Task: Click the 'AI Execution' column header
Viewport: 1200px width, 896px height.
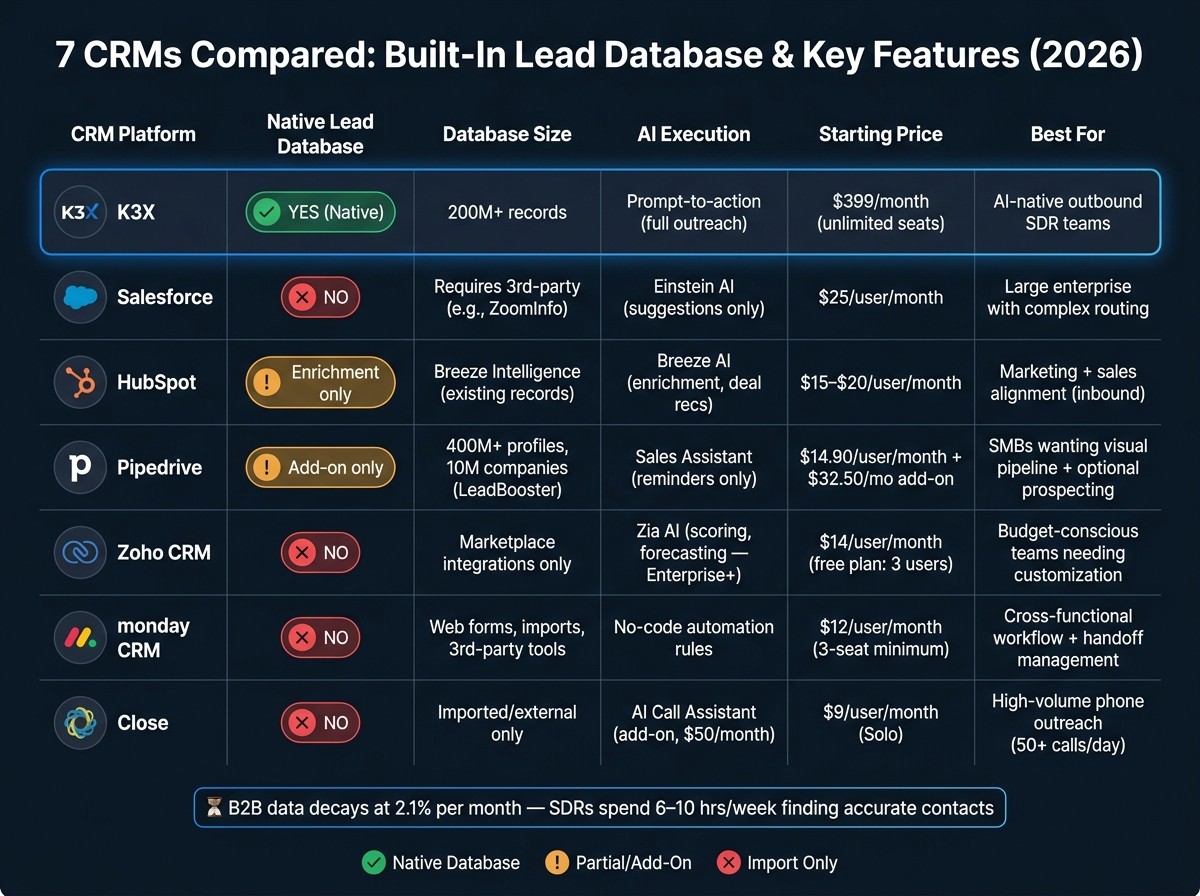Action: coord(694,133)
